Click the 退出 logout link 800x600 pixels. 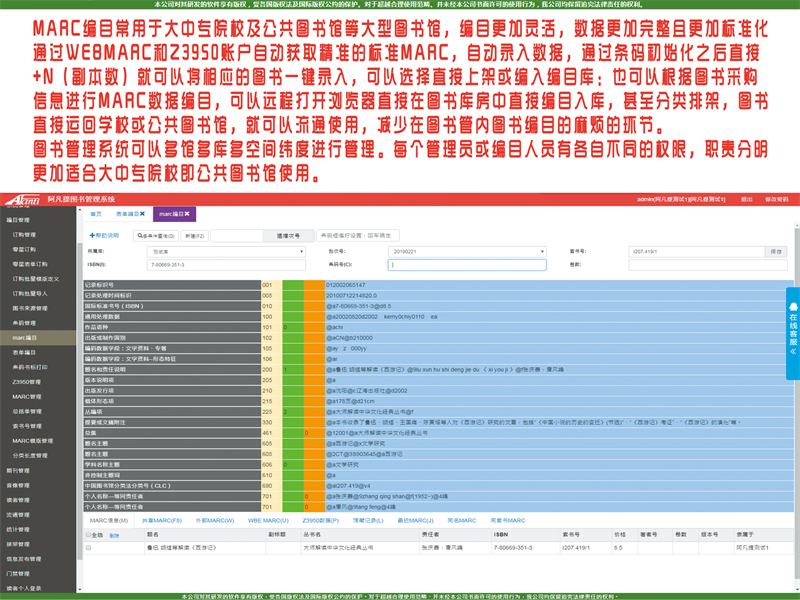tap(747, 199)
